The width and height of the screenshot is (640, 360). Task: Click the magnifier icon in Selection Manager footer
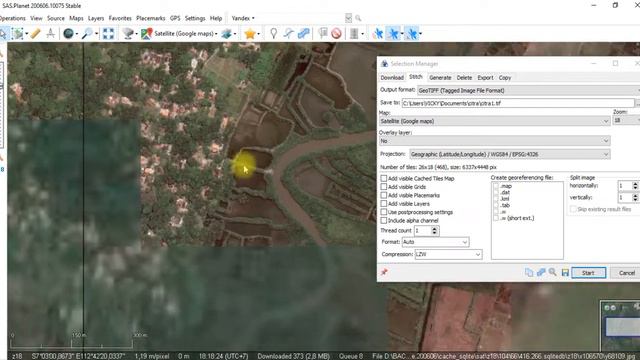tap(553, 272)
